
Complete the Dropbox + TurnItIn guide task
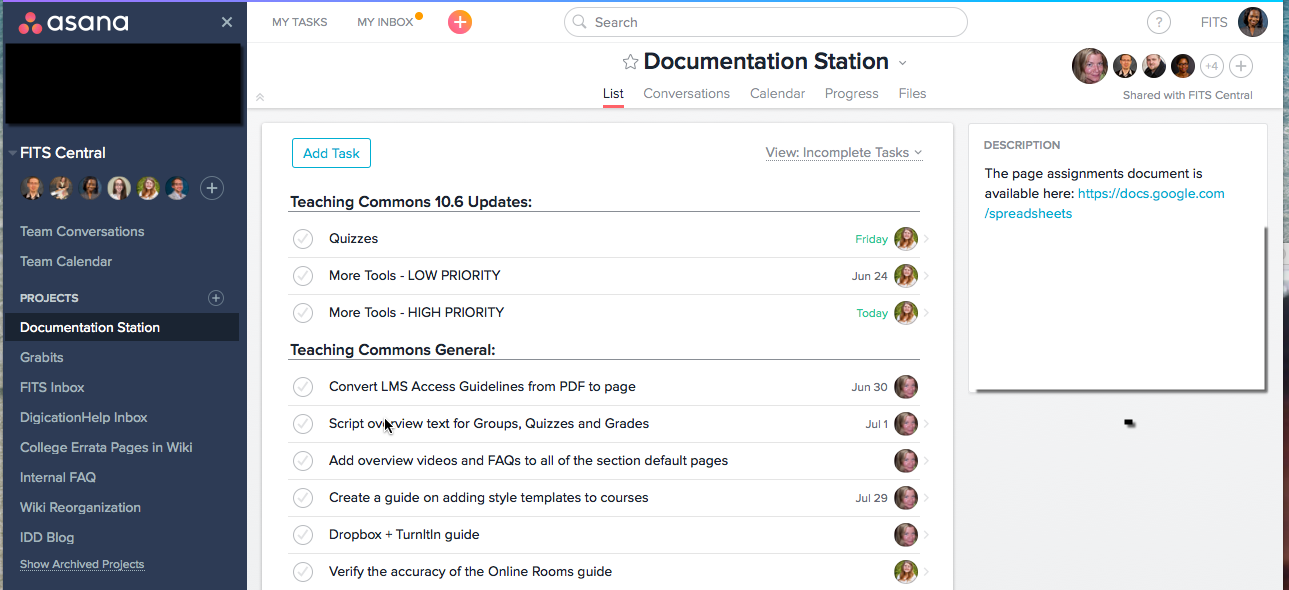303,535
